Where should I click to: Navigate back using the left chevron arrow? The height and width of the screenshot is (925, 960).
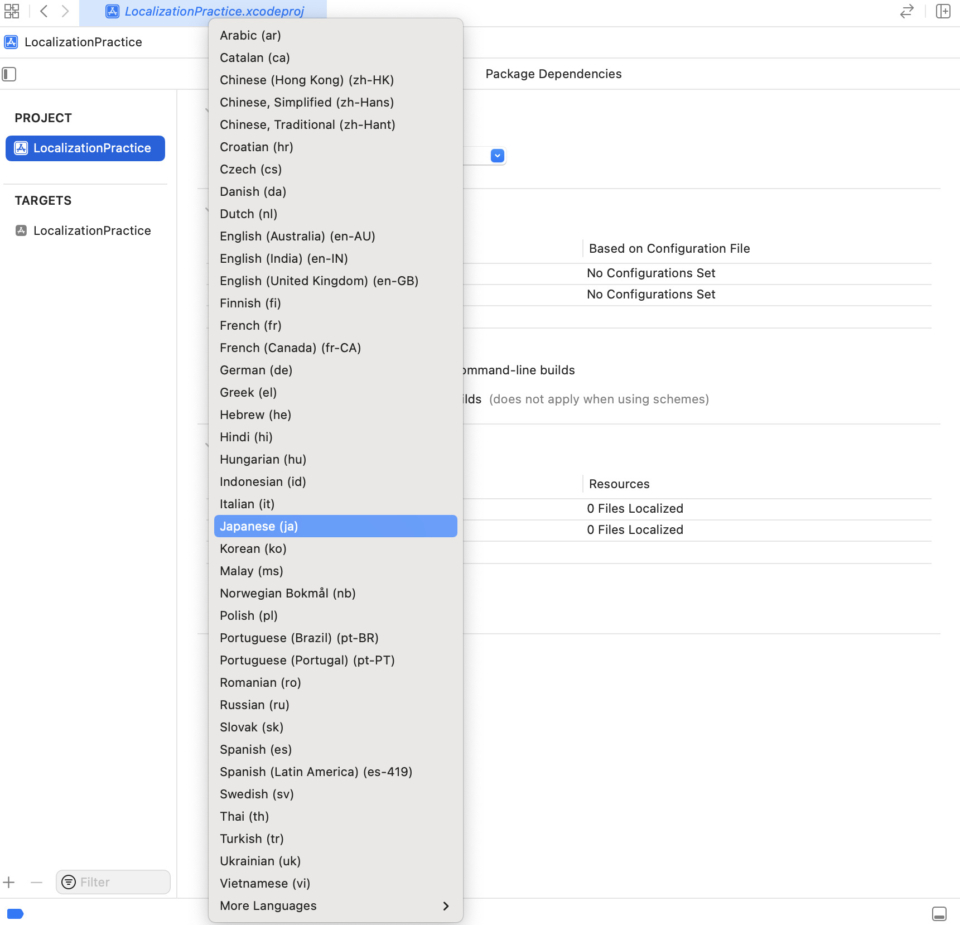(x=42, y=11)
